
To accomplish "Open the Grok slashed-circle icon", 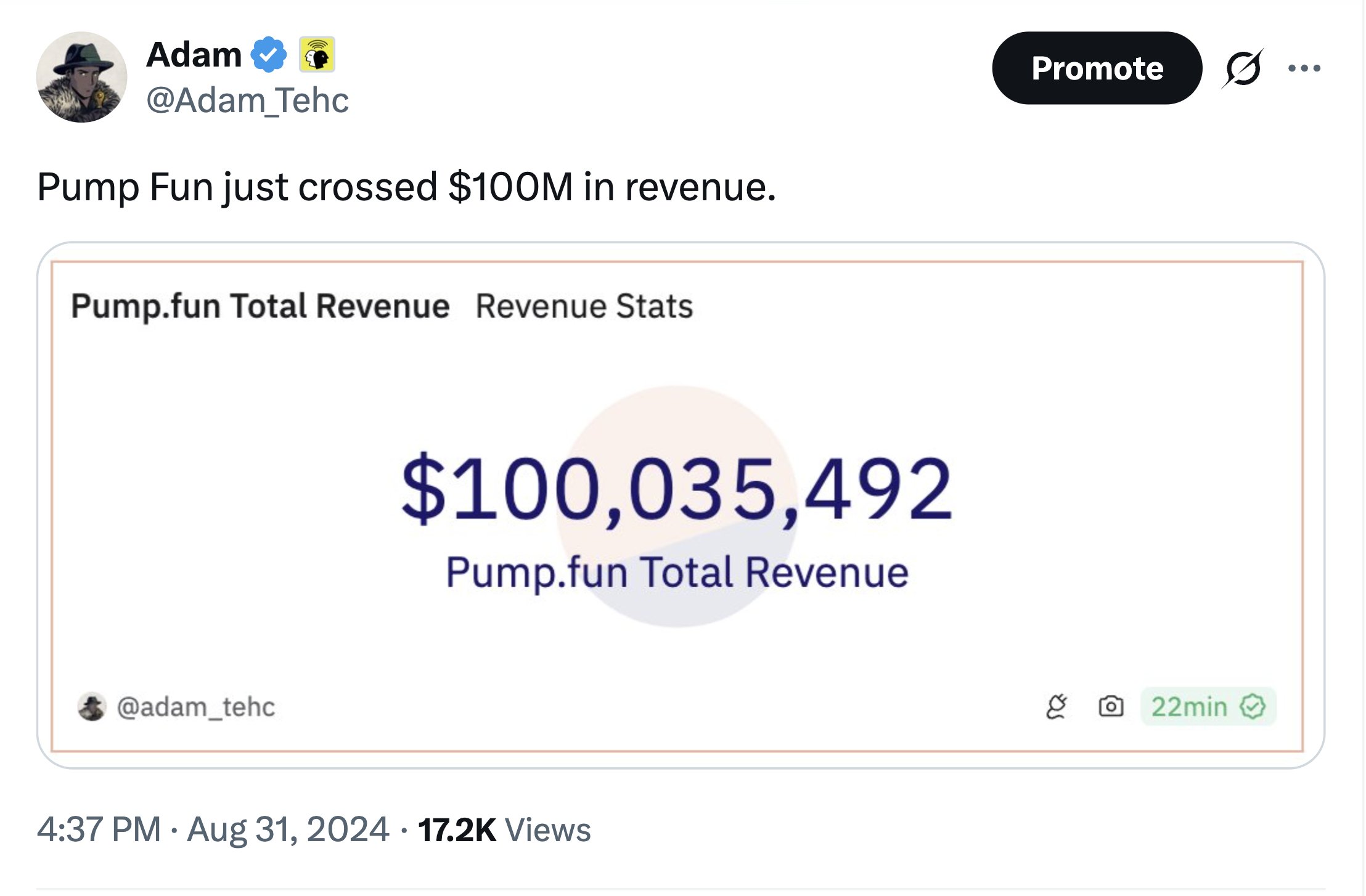I will click(1242, 68).
